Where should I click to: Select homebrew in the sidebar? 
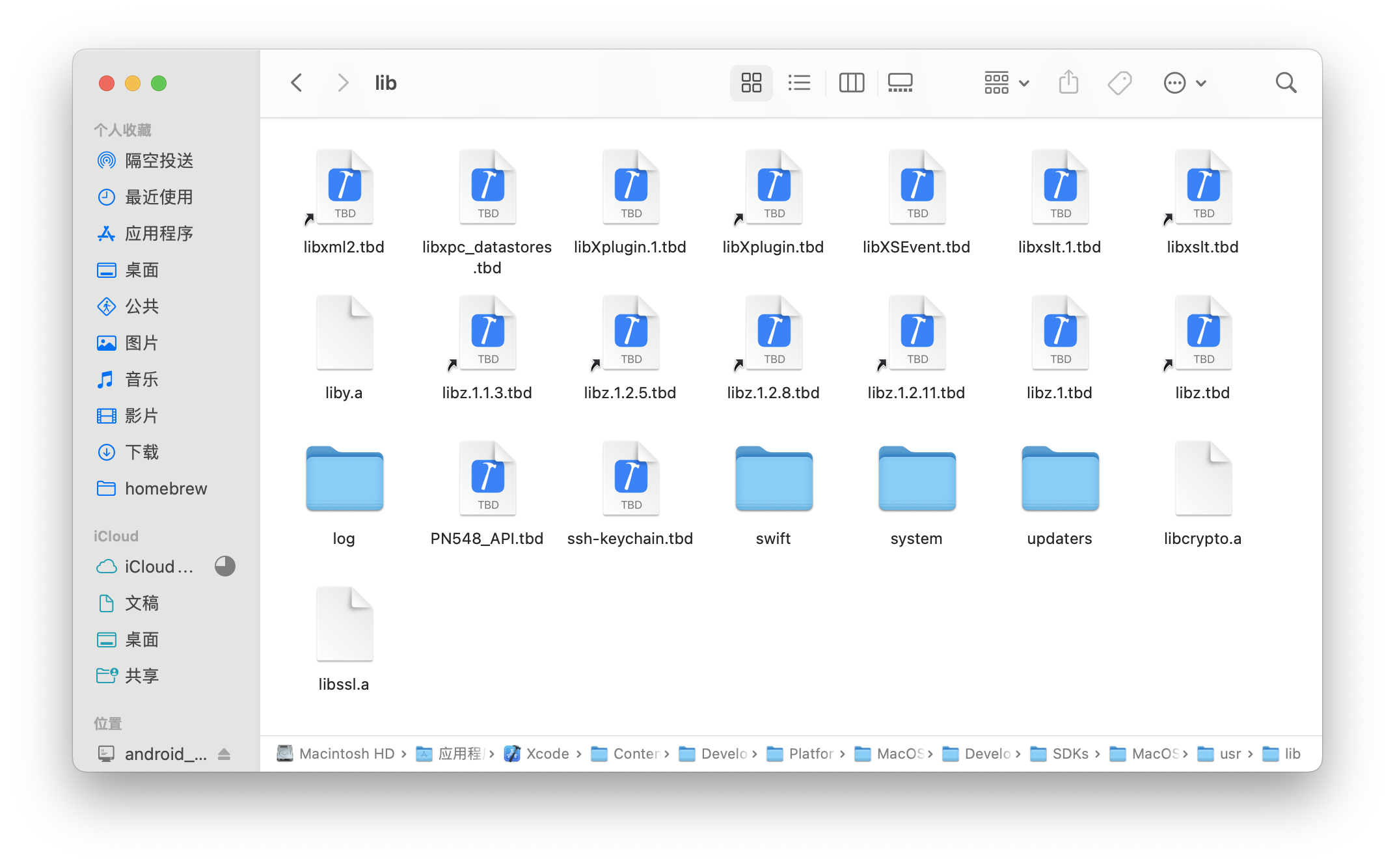point(166,489)
